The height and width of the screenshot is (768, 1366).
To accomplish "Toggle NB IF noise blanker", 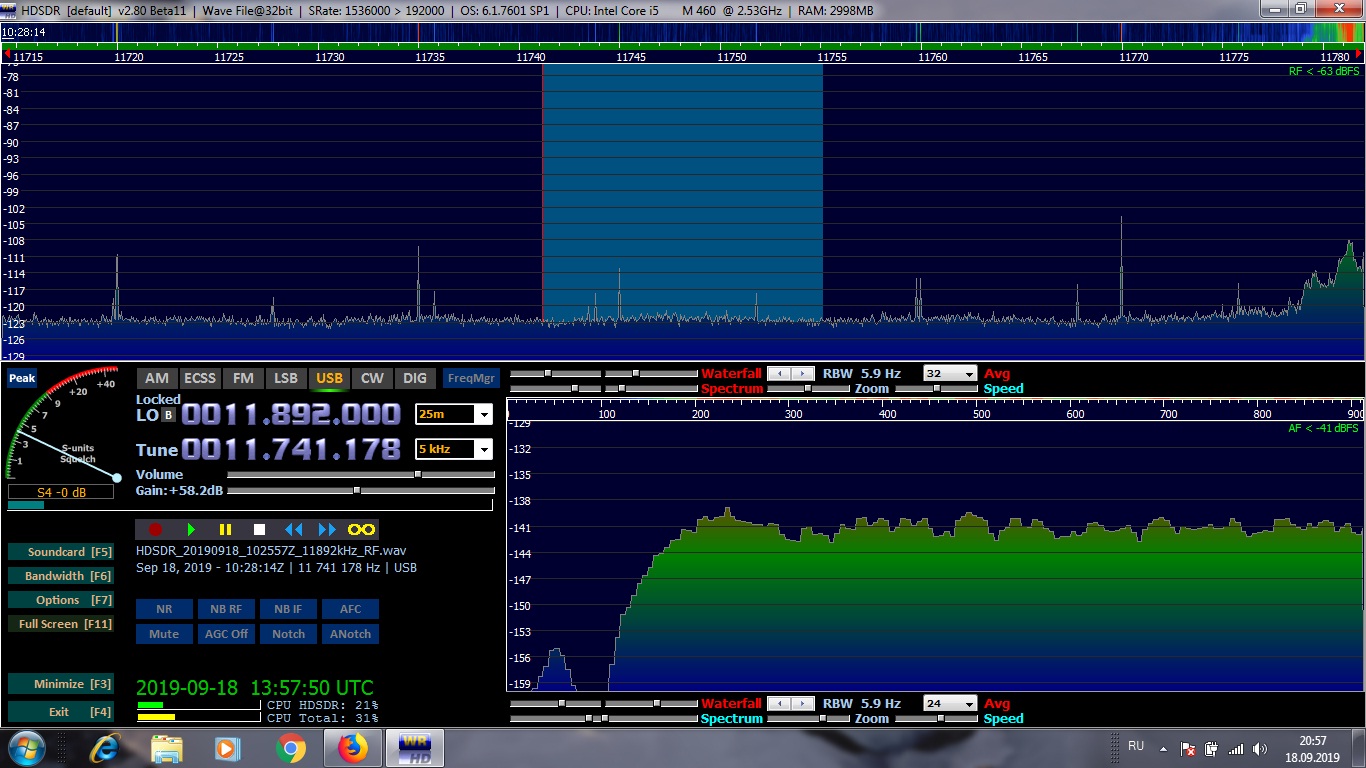I will click(x=288, y=608).
